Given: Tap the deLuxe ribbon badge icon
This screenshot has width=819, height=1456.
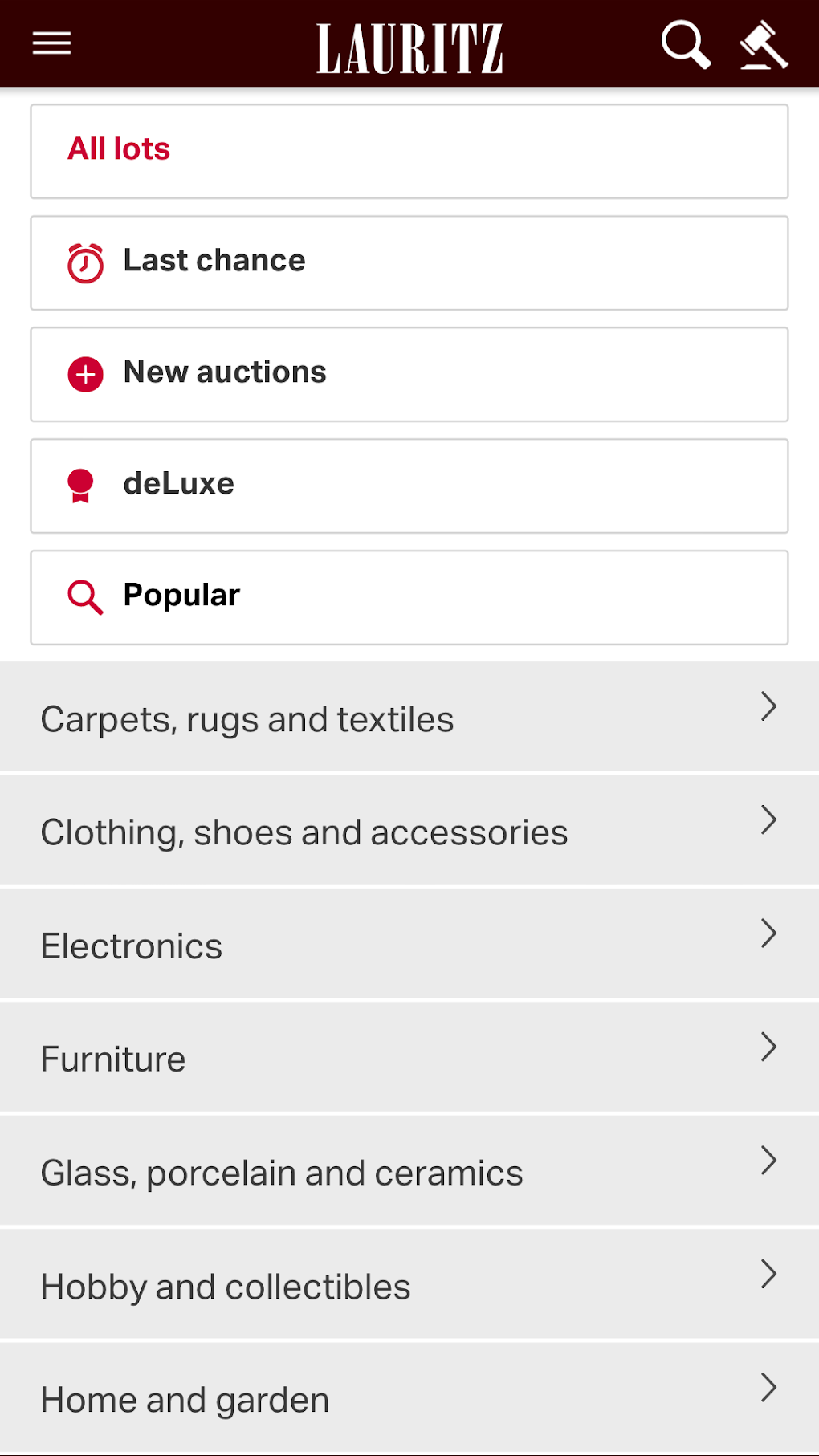Looking at the screenshot, I should (x=81, y=486).
